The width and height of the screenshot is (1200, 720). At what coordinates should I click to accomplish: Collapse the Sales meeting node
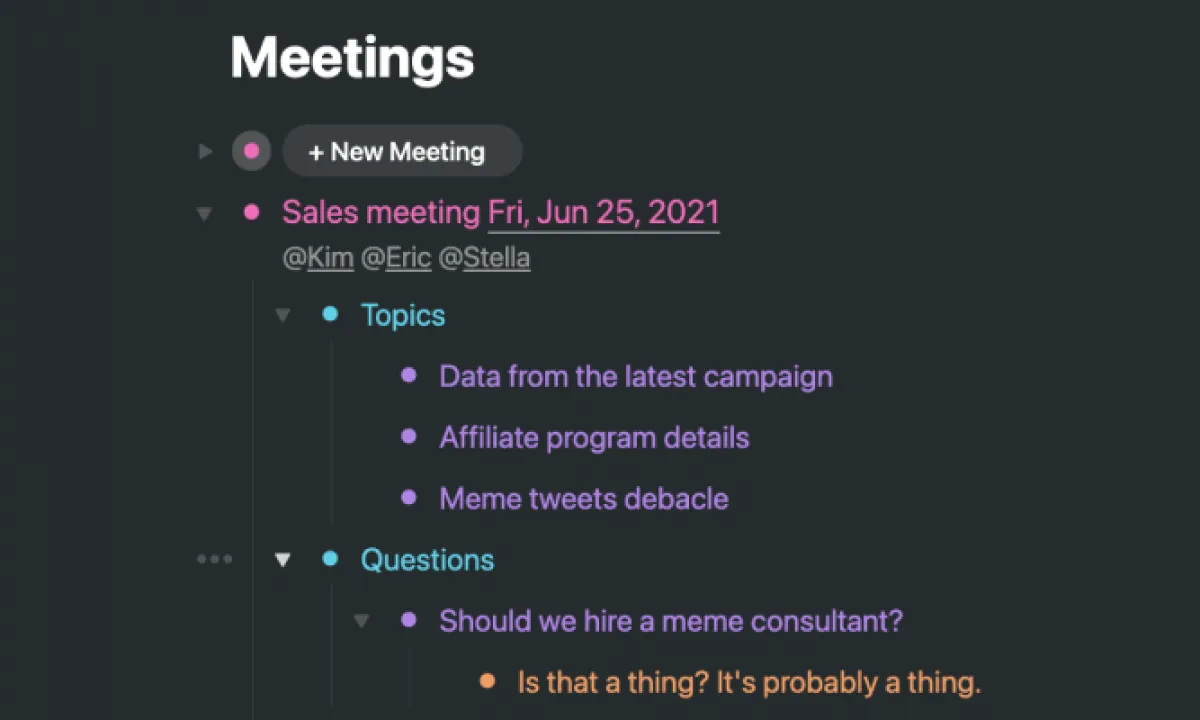point(205,213)
